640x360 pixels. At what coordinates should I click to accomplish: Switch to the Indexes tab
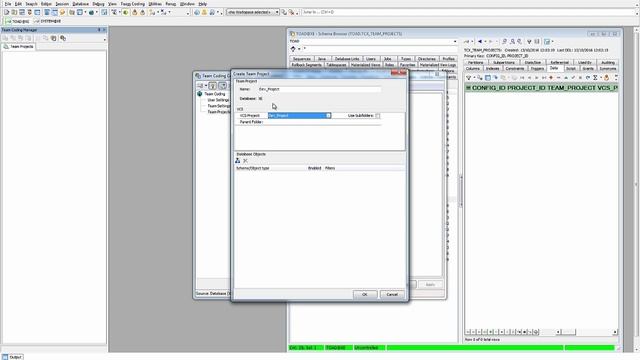point(493,69)
